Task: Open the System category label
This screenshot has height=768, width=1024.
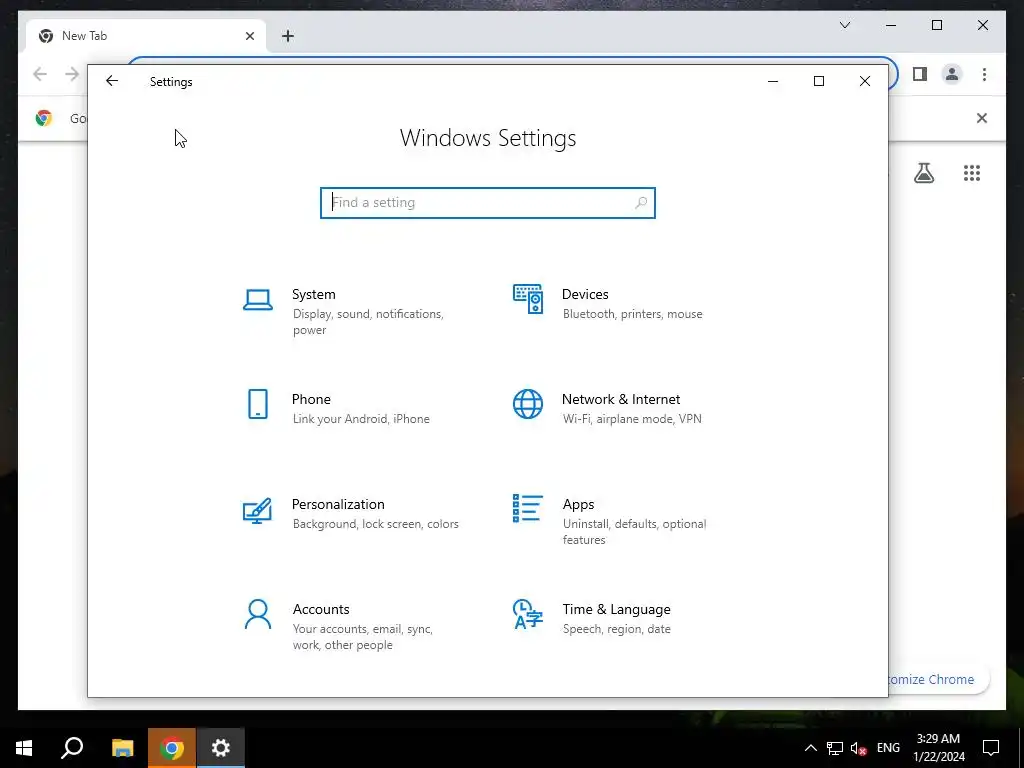Action: [313, 294]
